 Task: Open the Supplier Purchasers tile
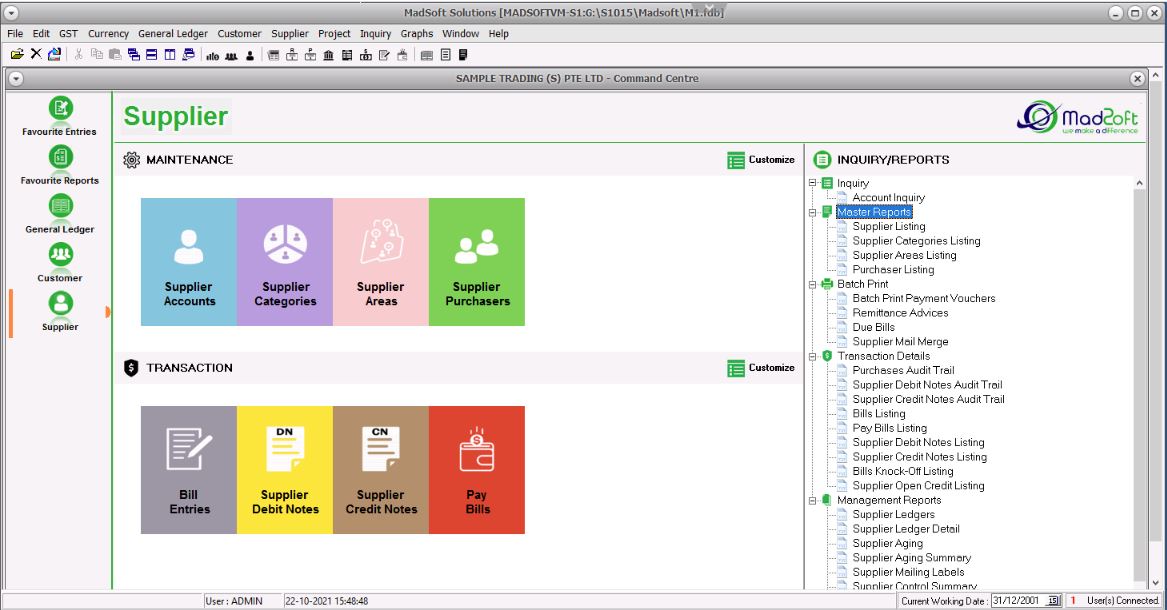click(477, 262)
